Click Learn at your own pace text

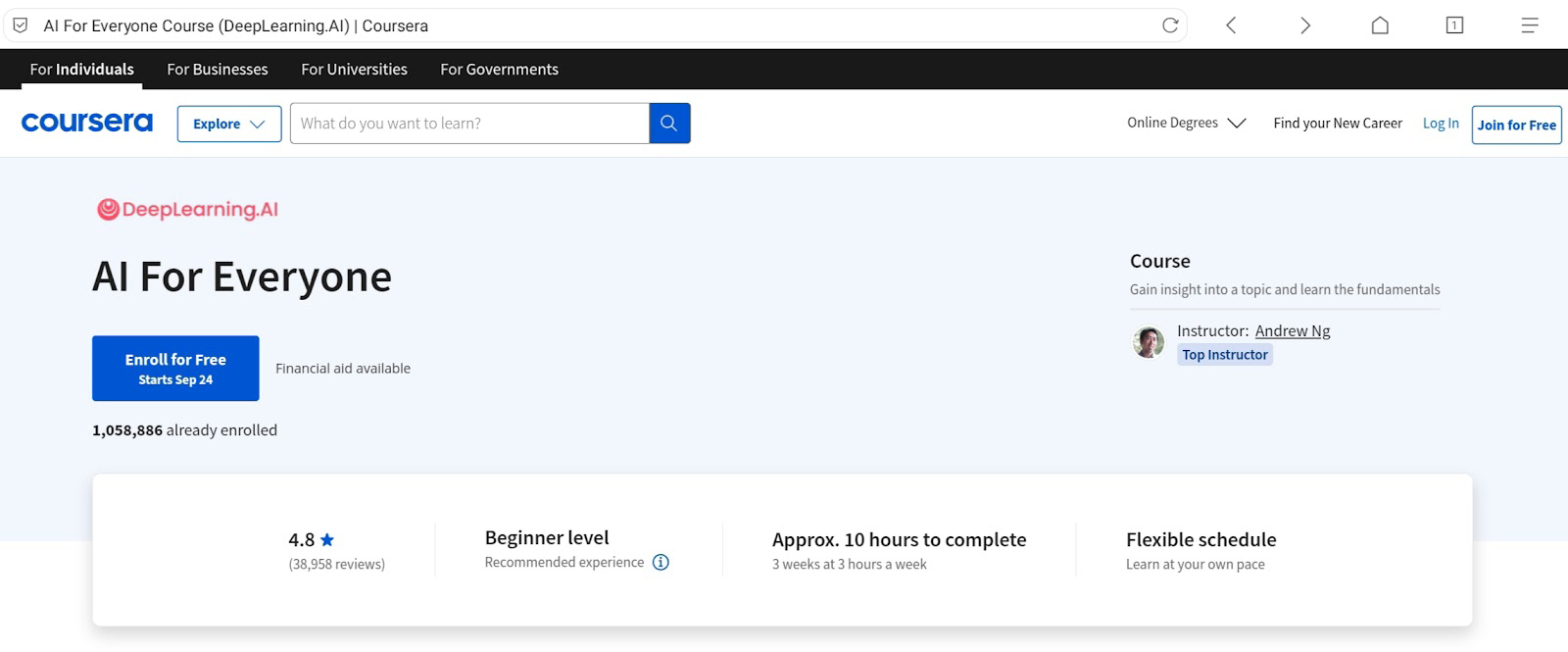1196,565
